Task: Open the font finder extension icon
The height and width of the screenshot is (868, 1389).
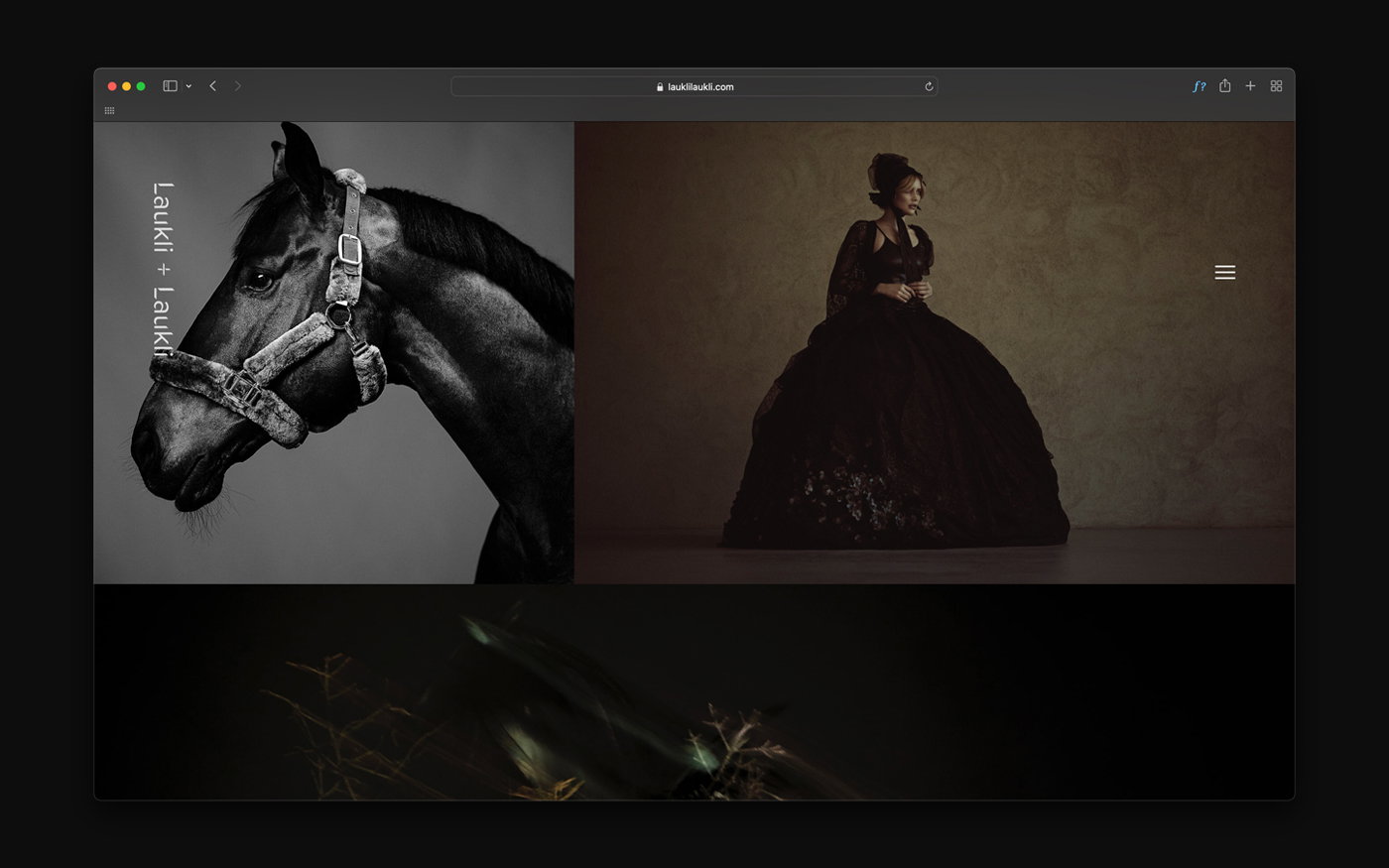Action: 1199,86
